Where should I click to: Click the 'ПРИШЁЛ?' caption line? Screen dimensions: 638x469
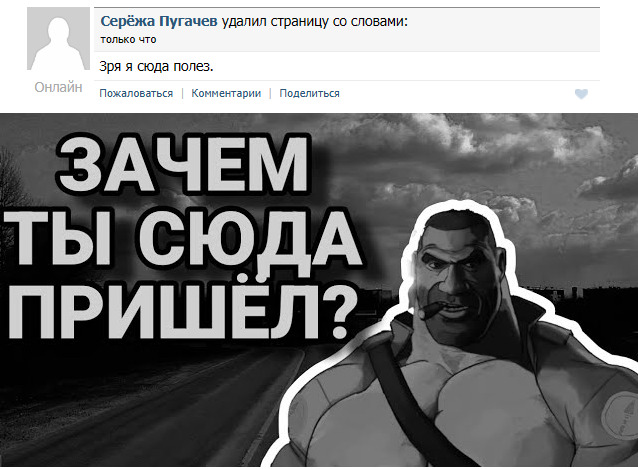(181, 310)
